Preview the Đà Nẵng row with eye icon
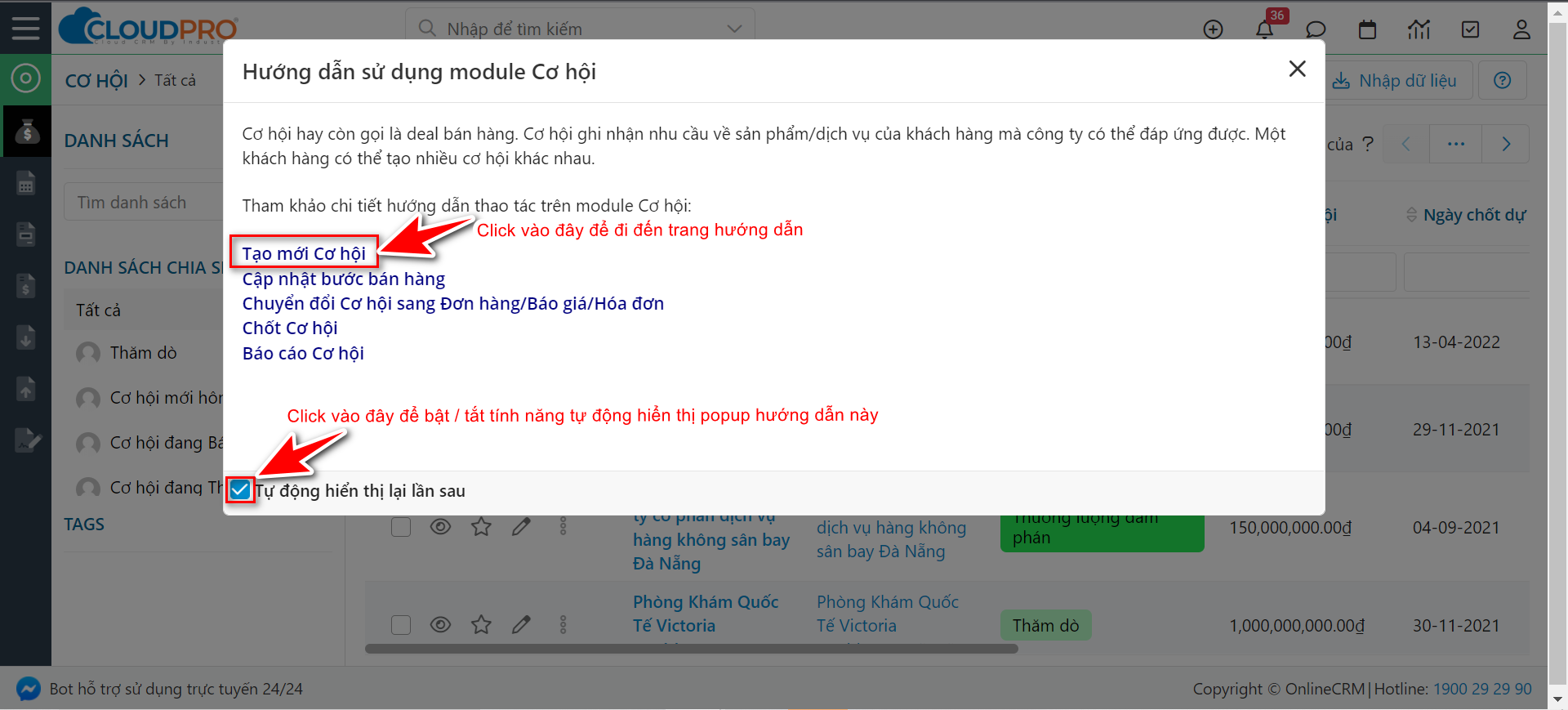 point(440,527)
